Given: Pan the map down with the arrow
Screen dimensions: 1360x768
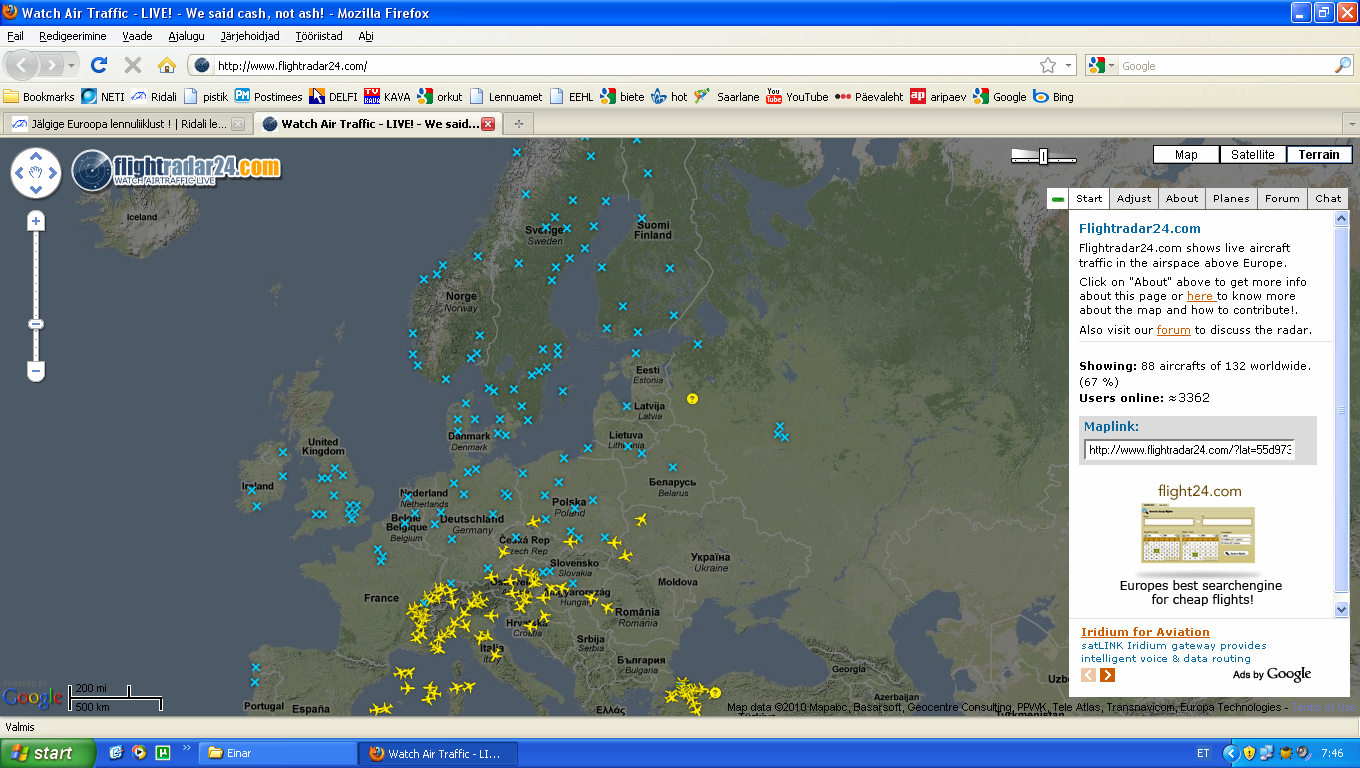Looking at the screenshot, I should point(36,189).
